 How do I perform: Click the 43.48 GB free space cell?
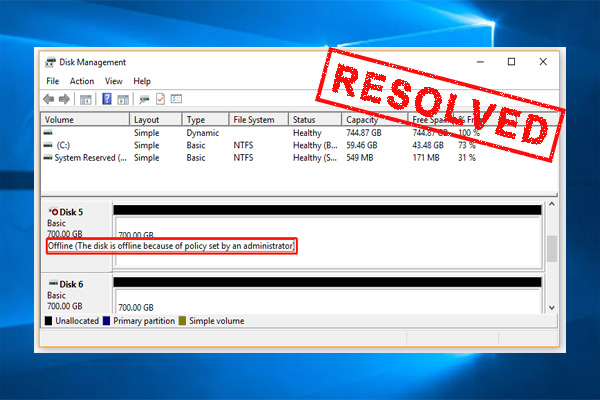tap(428, 145)
